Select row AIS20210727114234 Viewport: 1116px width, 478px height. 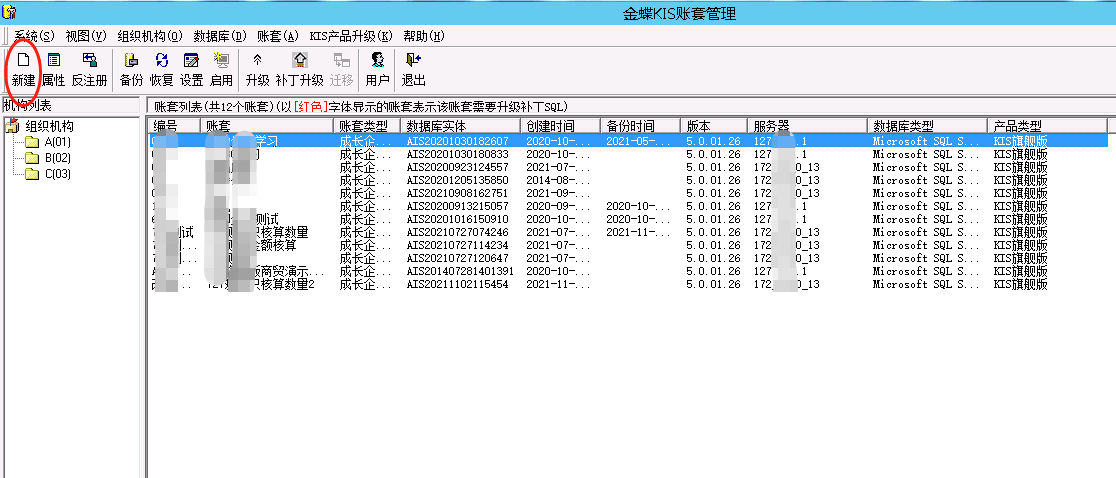pyautogui.click(x=627, y=245)
